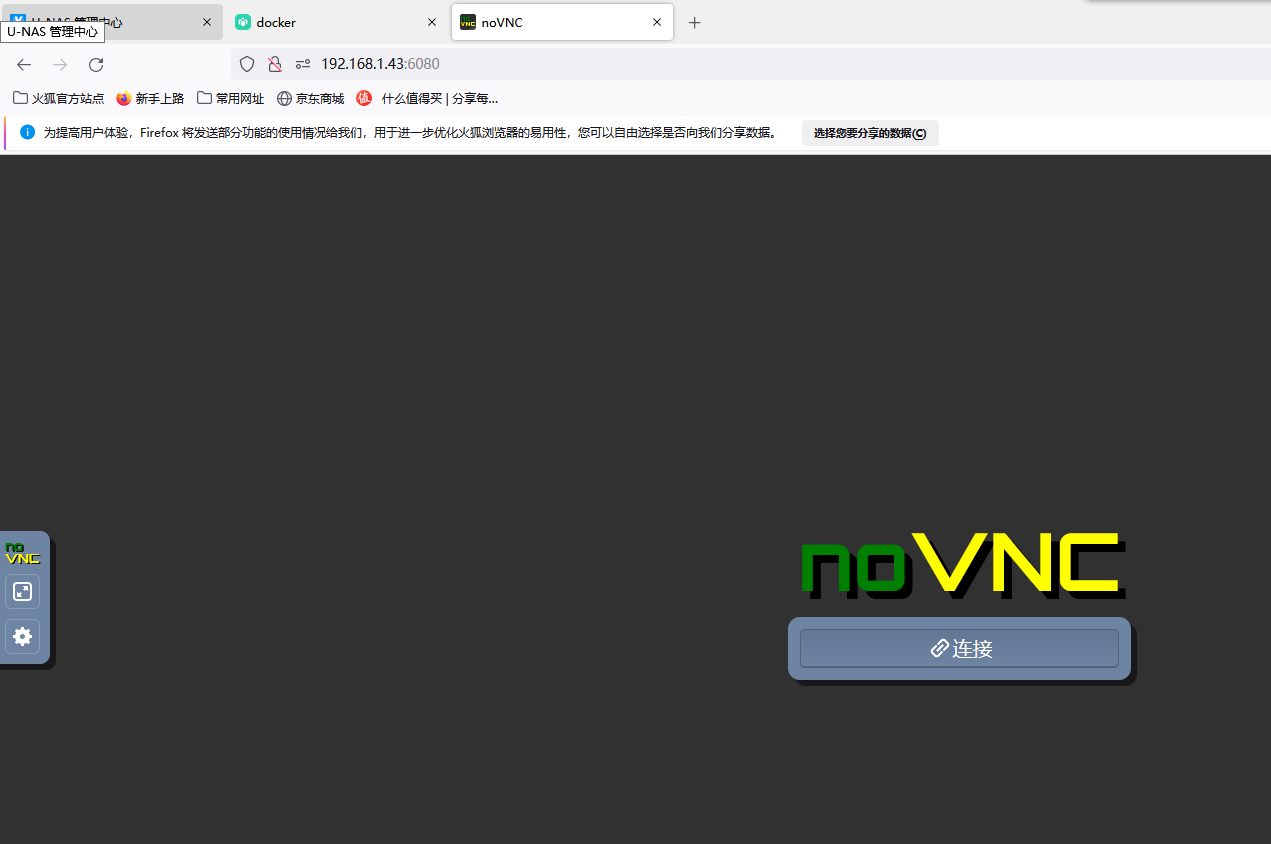Go back to the previous page

click(23, 64)
